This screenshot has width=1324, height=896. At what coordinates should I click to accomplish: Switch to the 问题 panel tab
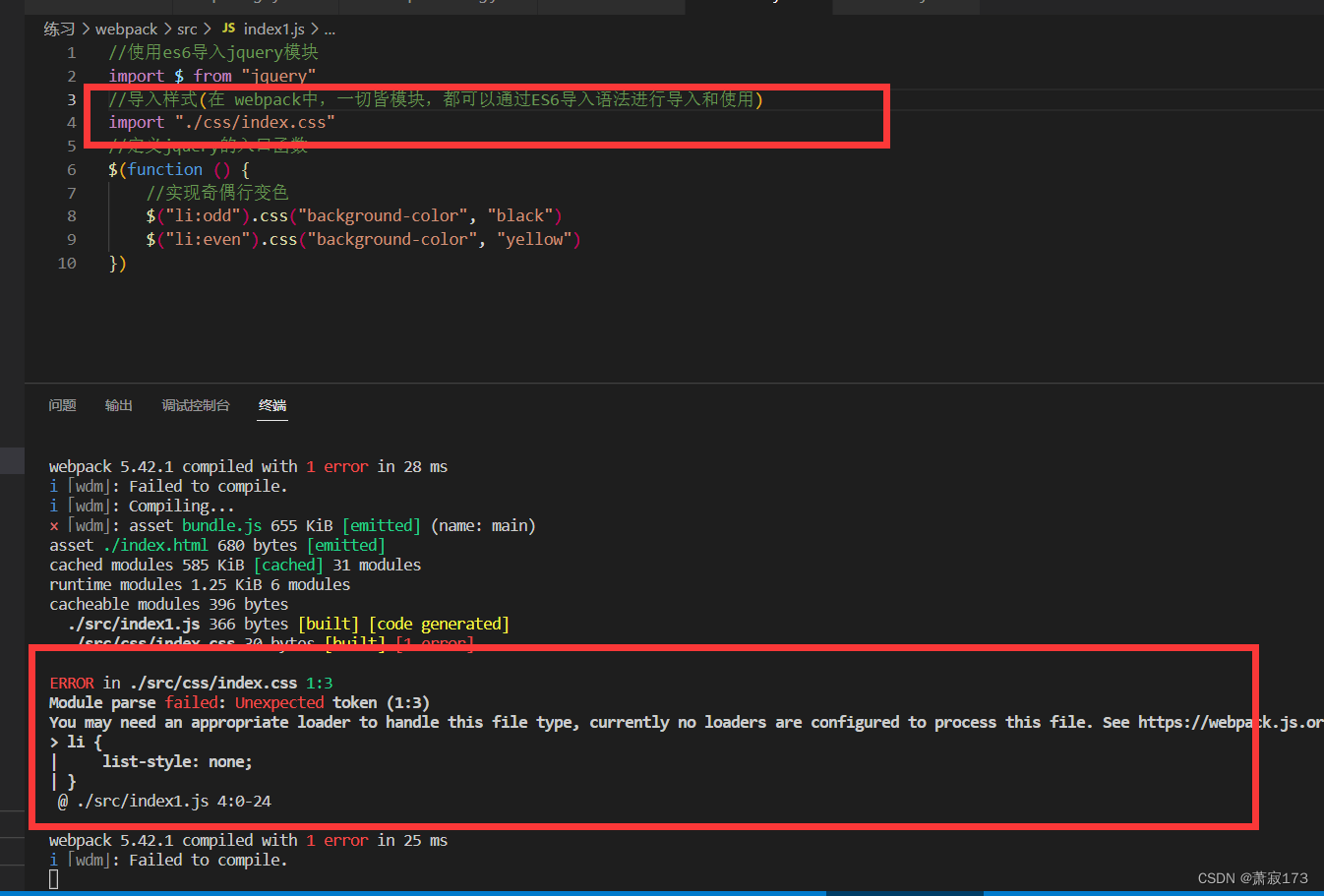62,405
